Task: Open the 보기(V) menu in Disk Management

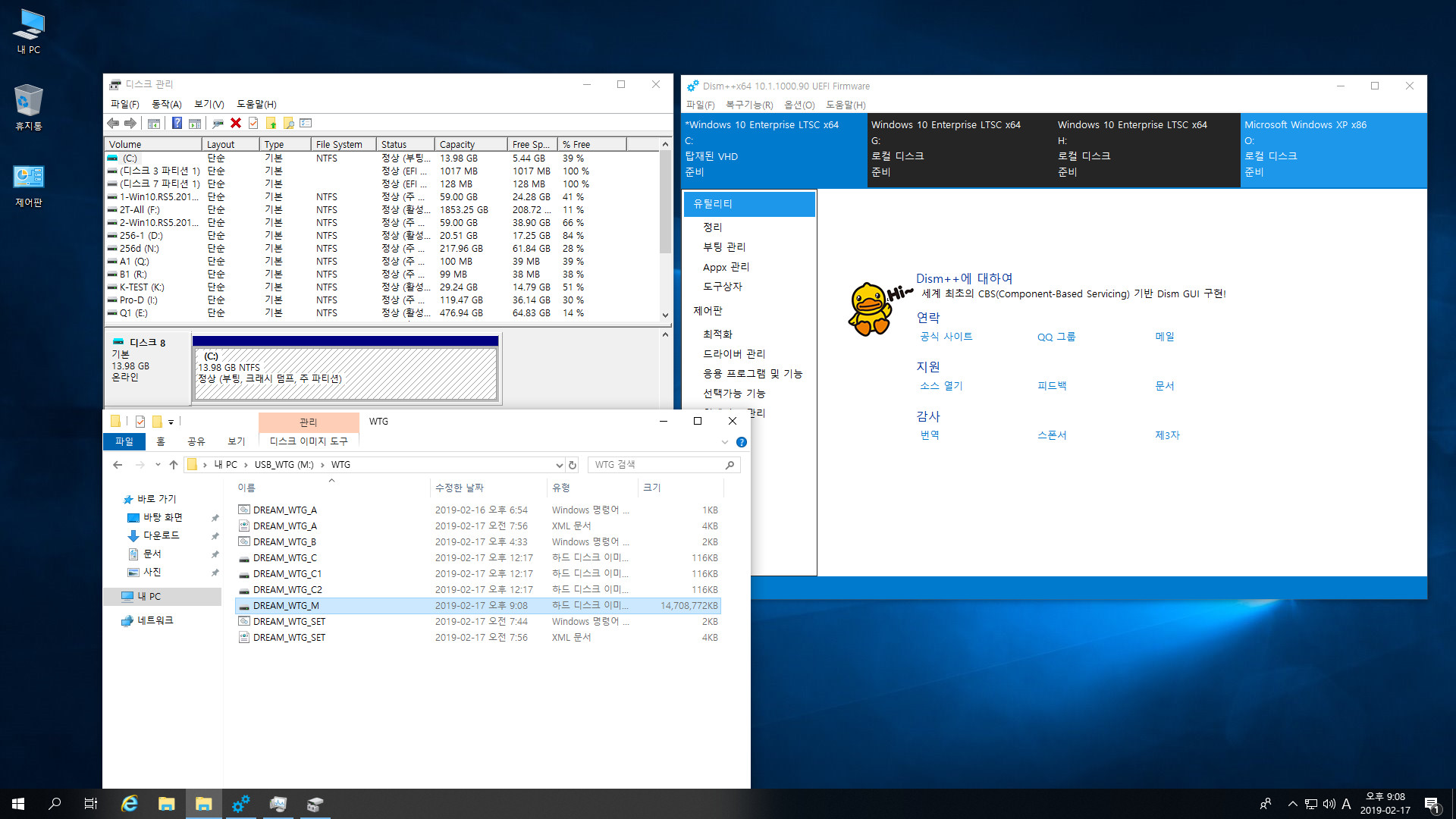Action: click(209, 104)
